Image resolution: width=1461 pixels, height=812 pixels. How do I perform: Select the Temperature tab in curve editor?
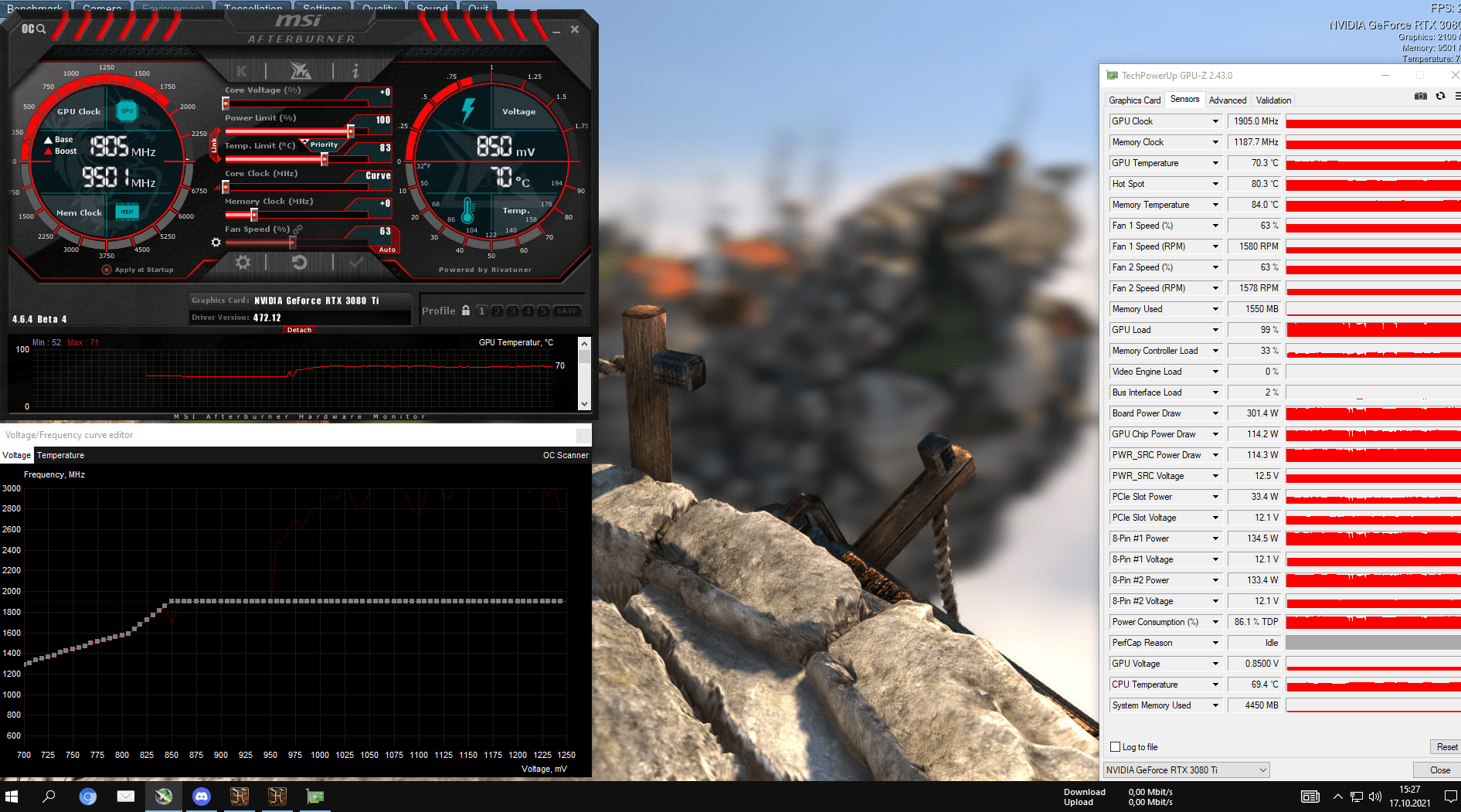coord(60,455)
